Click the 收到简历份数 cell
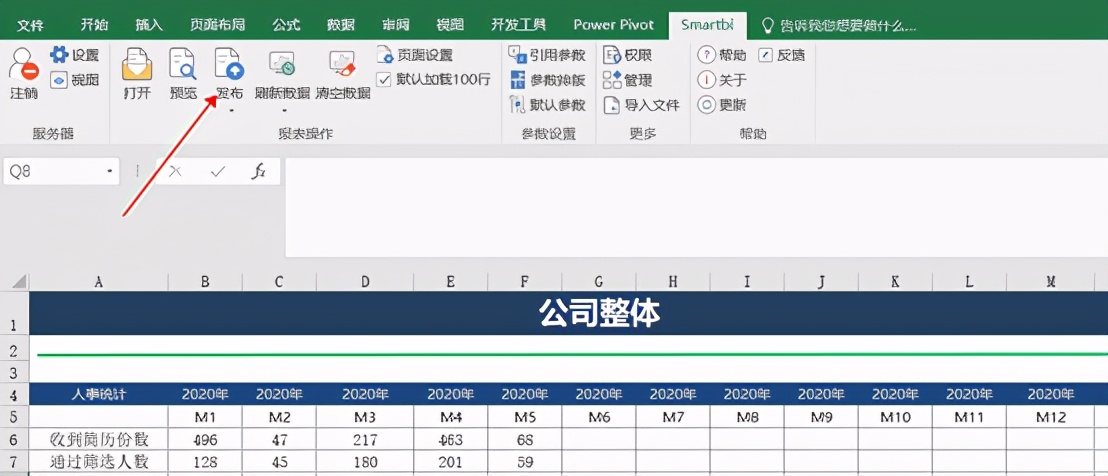 pos(99,440)
